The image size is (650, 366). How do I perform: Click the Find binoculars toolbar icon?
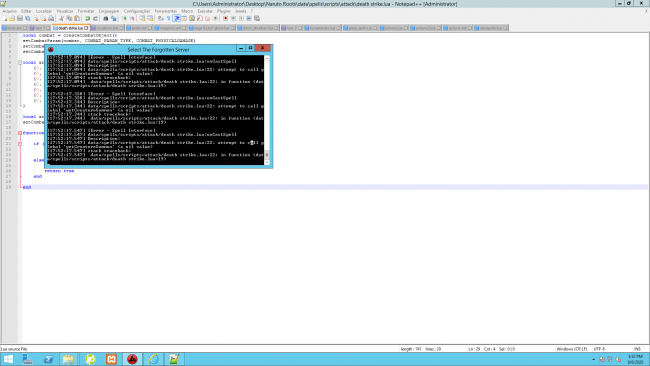(106, 19)
